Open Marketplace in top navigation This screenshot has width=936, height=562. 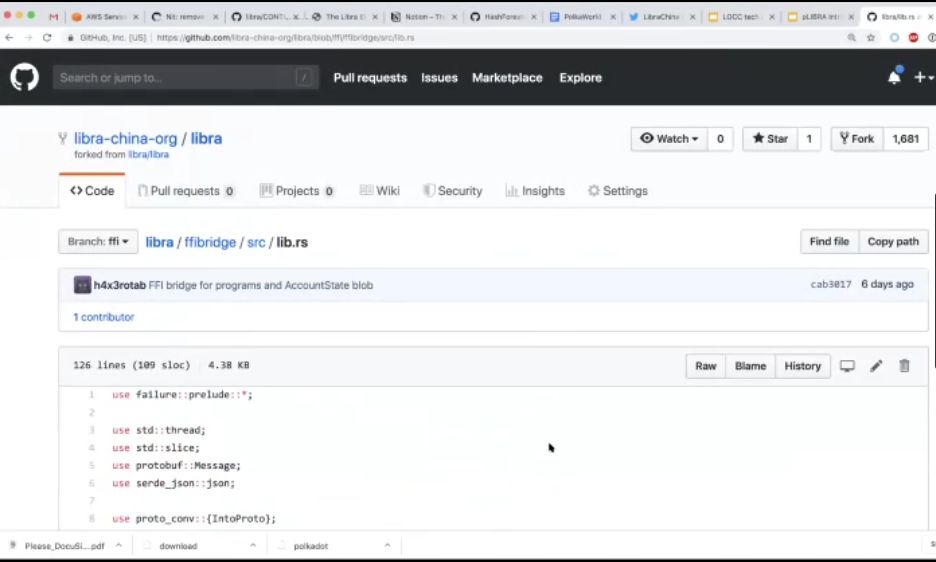(507, 78)
